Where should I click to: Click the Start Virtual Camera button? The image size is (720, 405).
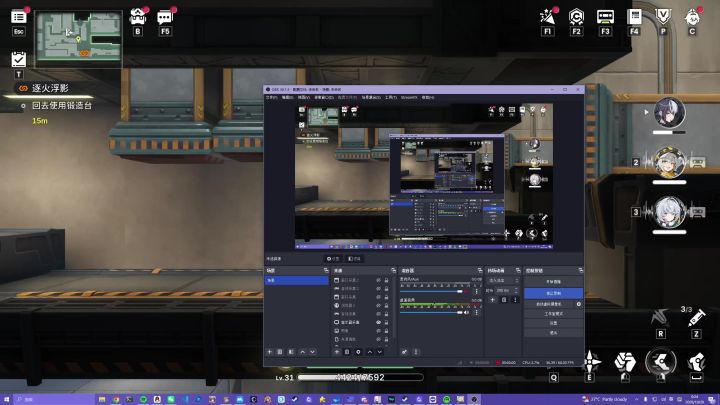pyautogui.click(x=549, y=304)
